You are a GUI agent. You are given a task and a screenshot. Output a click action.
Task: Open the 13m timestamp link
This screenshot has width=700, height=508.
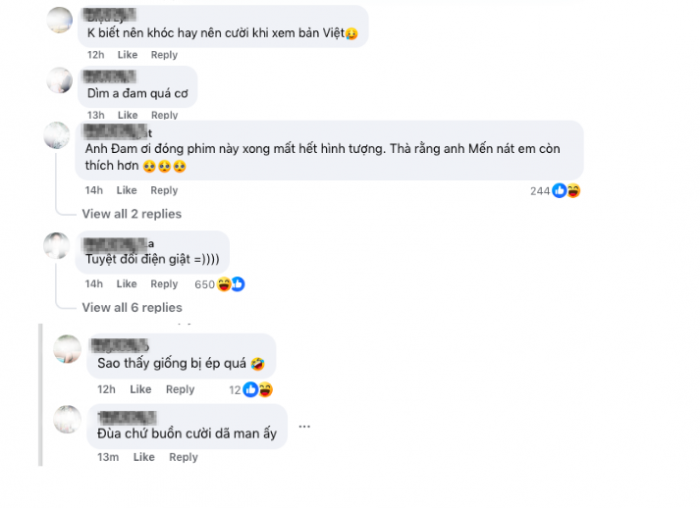[108, 458]
